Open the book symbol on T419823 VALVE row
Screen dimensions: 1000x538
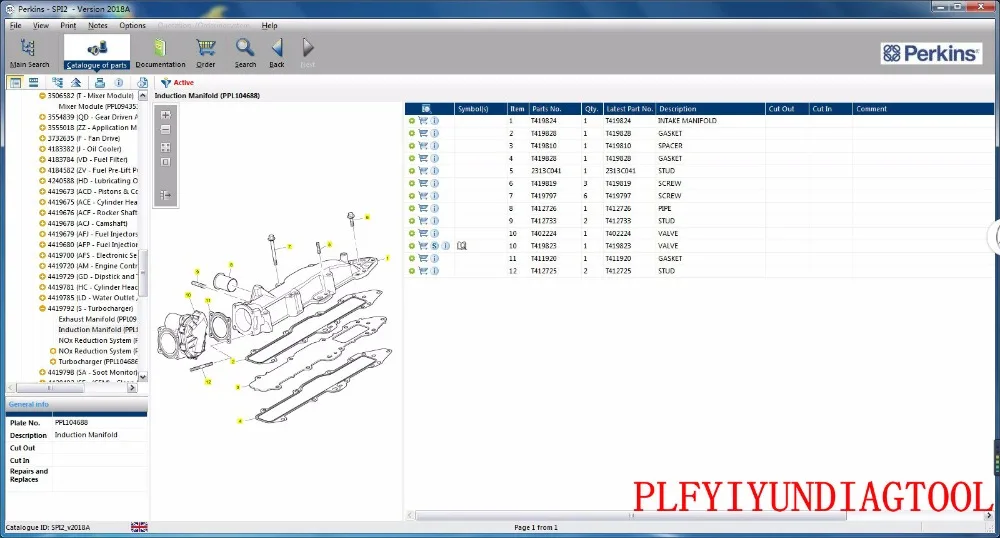pyautogui.click(x=462, y=246)
